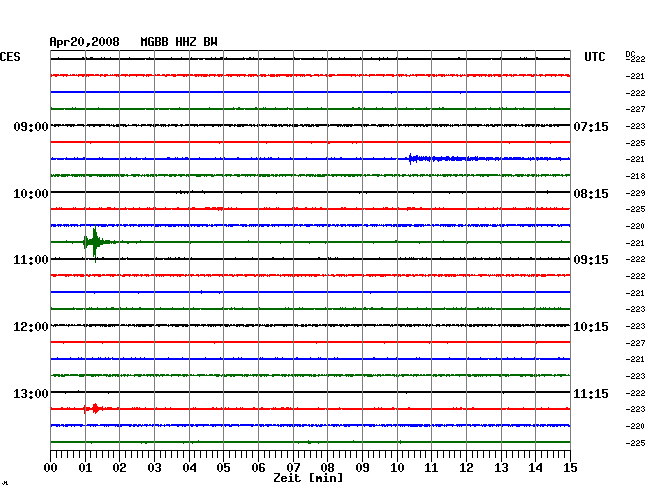
Task: Select minute 10 on the time axis
Action: 397,468
